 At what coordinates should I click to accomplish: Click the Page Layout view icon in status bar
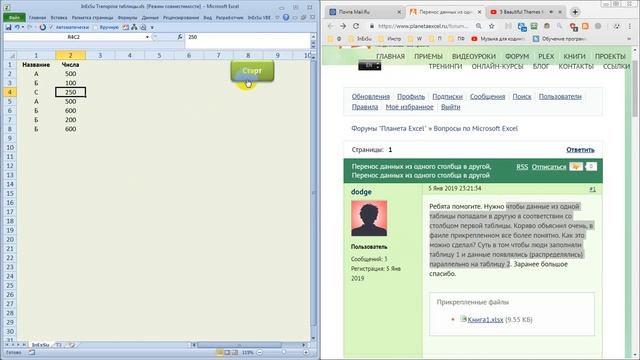click(227, 352)
